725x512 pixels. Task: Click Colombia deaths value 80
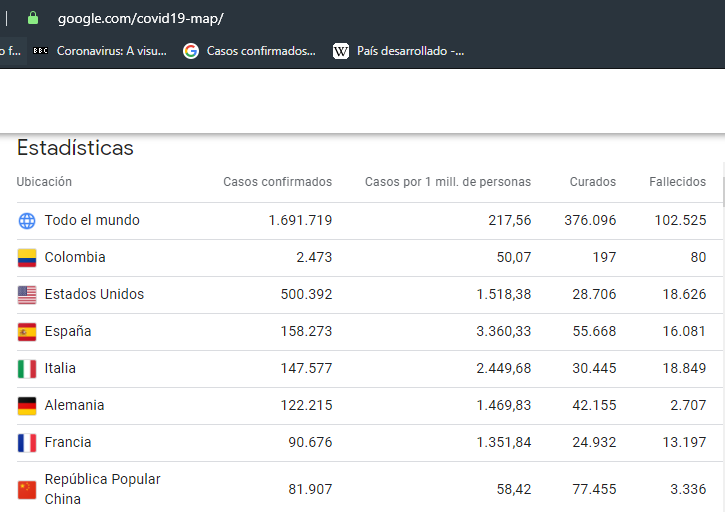pyautogui.click(x=698, y=257)
